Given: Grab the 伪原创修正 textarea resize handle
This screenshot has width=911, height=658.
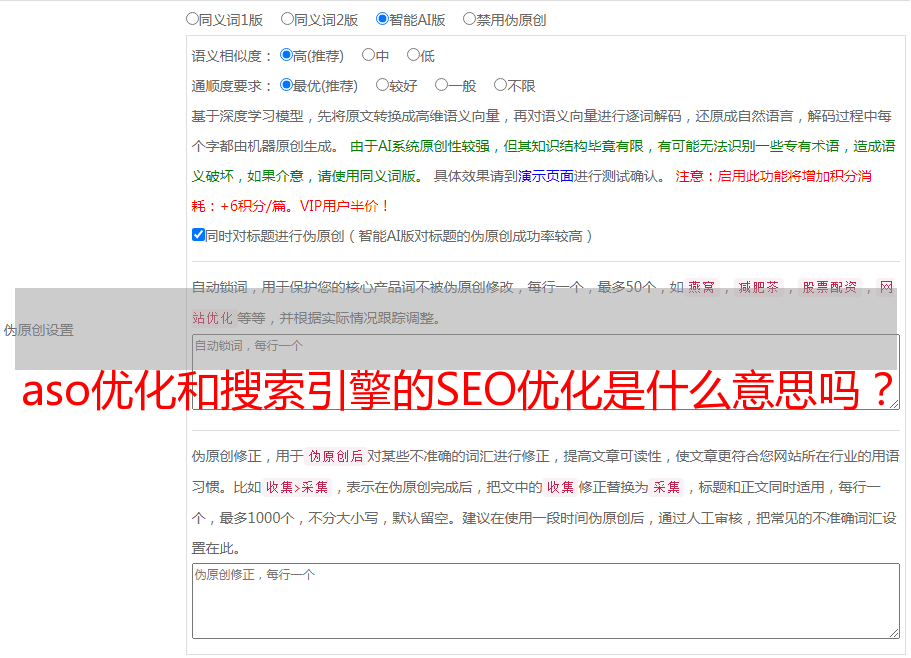Looking at the screenshot, I should [x=894, y=634].
